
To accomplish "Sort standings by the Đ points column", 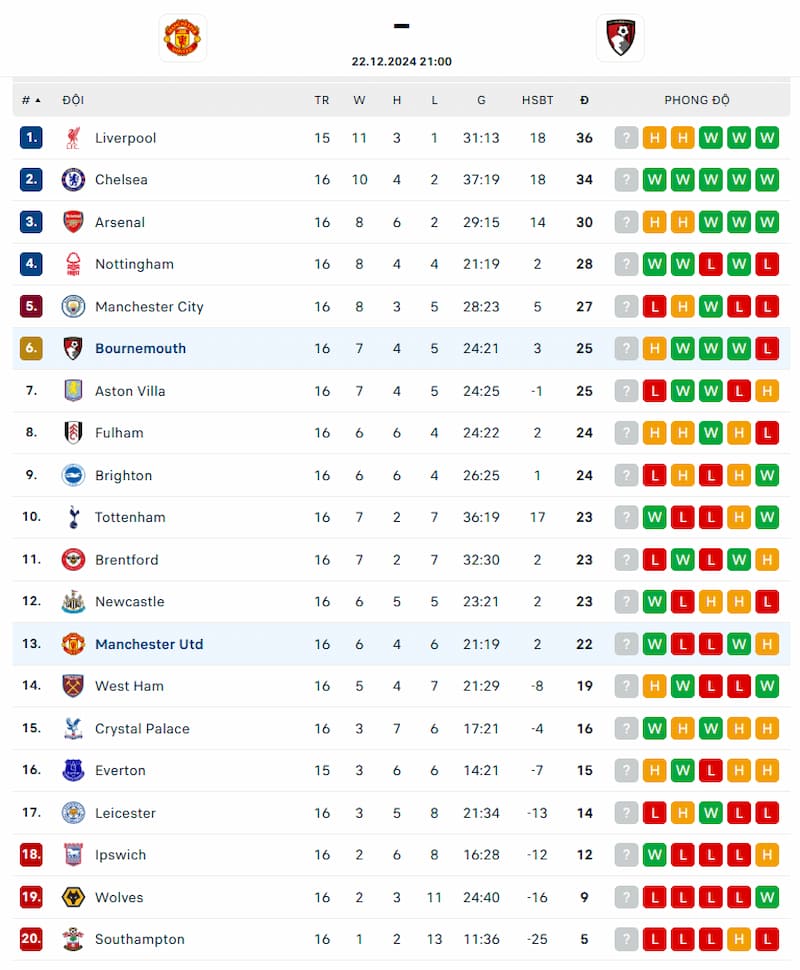I will tap(584, 100).
